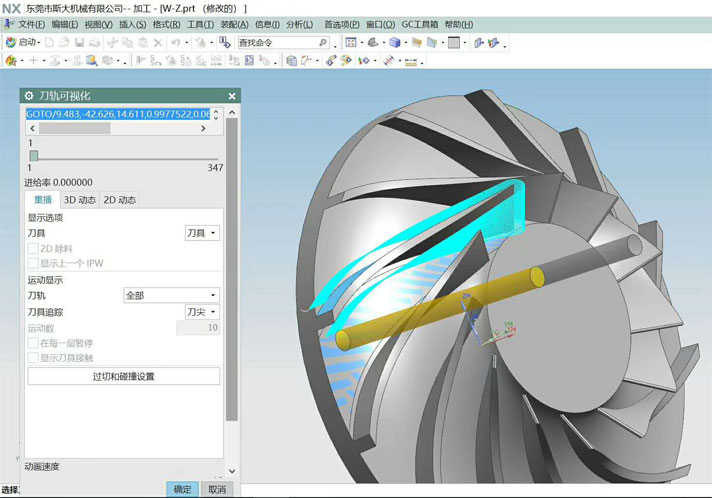This screenshot has width=712, height=498.
Task: Click the save disk icon in toolbar
Action: pyautogui.click(x=78, y=43)
